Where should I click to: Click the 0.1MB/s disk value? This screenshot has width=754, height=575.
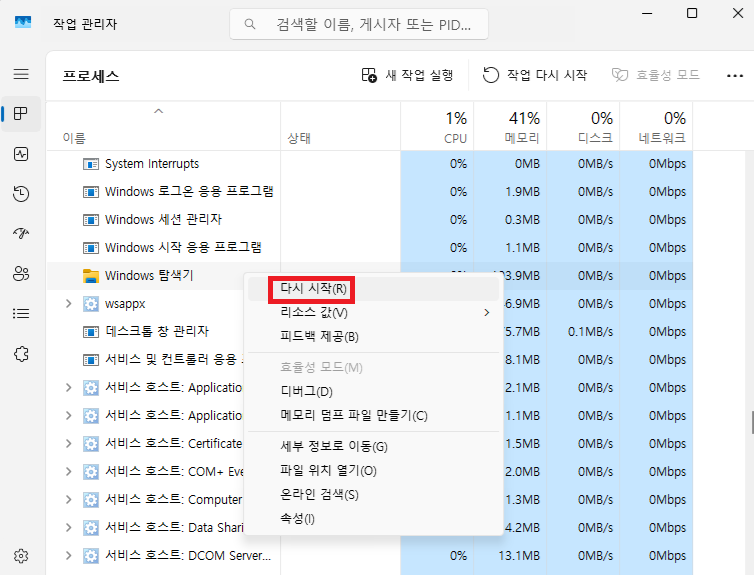pos(590,332)
